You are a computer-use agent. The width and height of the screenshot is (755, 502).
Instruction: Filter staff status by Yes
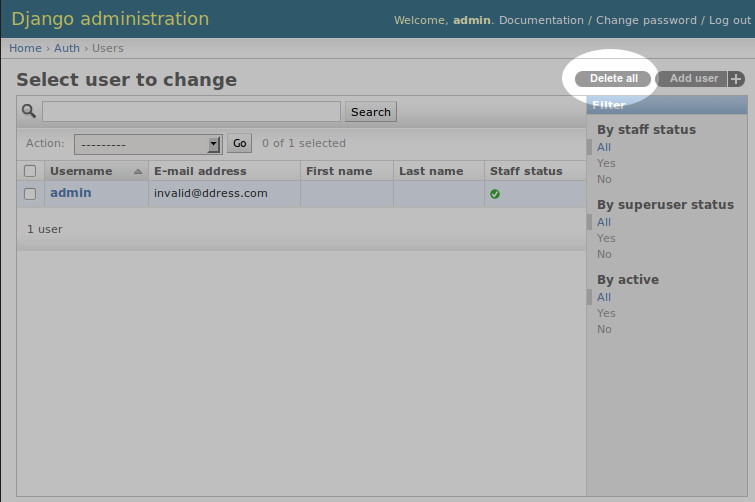click(x=606, y=163)
